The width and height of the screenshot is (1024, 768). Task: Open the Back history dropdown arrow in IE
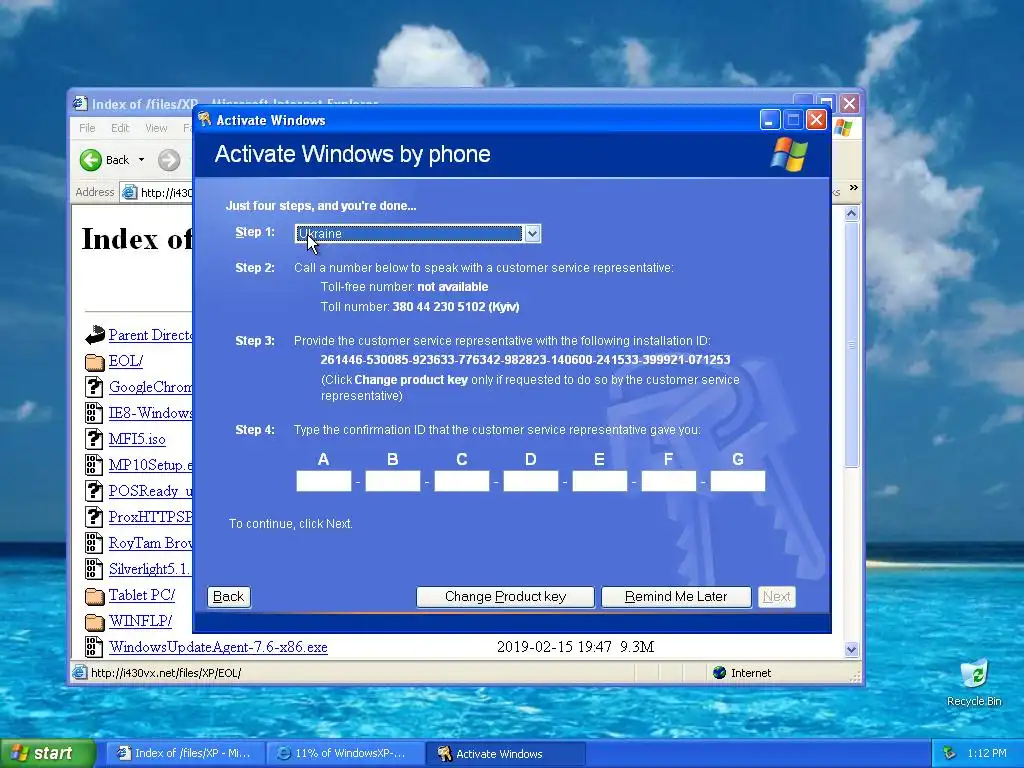(x=141, y=160)
